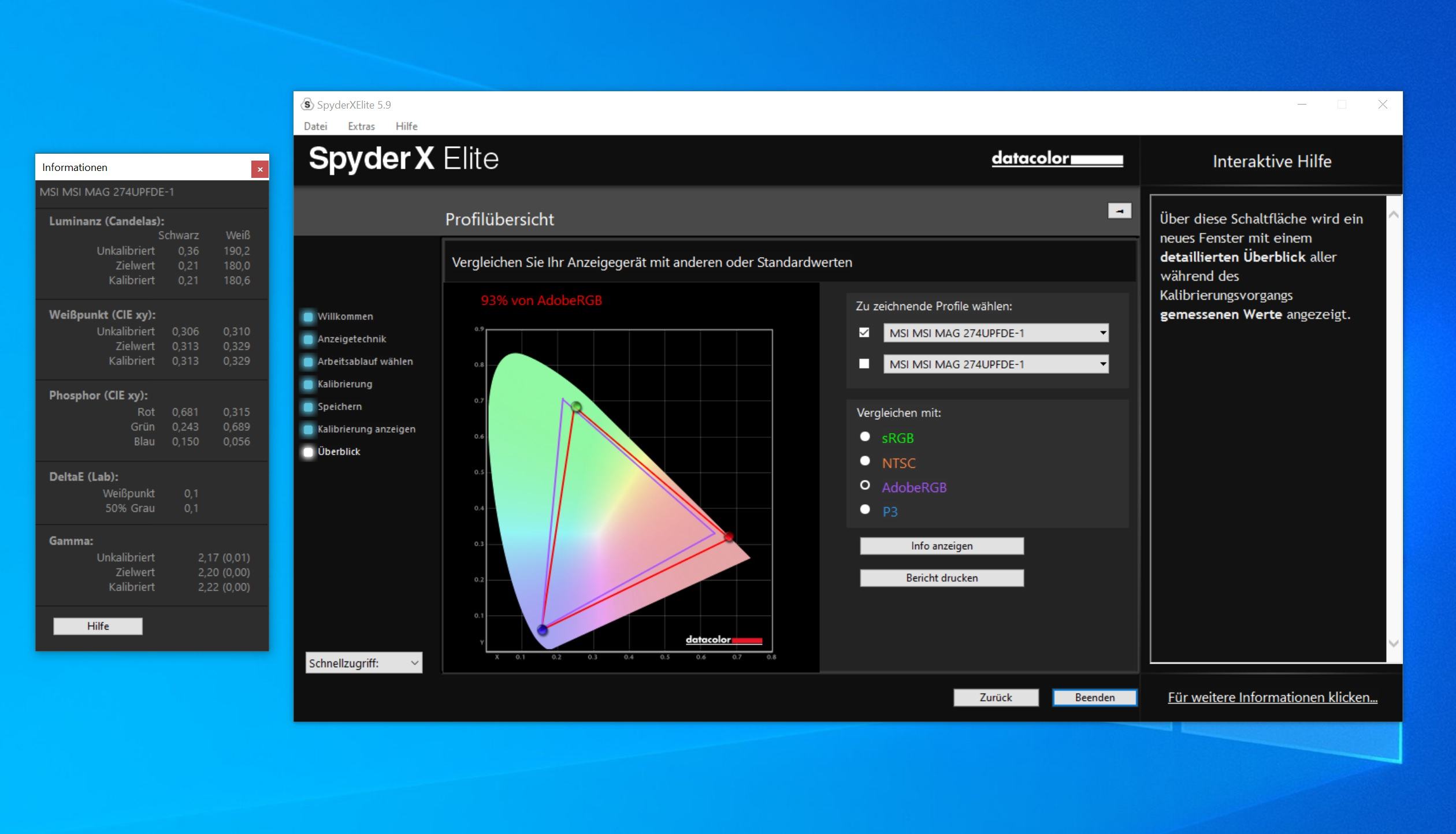
Task: Minimize the SpyderXElite window
Action: 1302,105
